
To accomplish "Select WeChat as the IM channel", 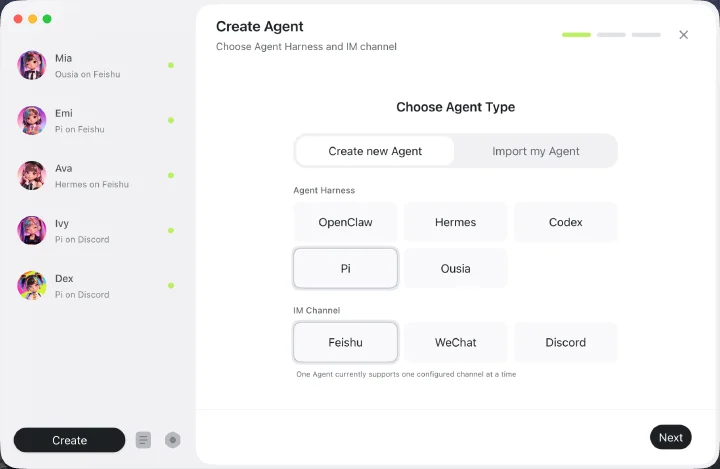I will pos(456,343).
